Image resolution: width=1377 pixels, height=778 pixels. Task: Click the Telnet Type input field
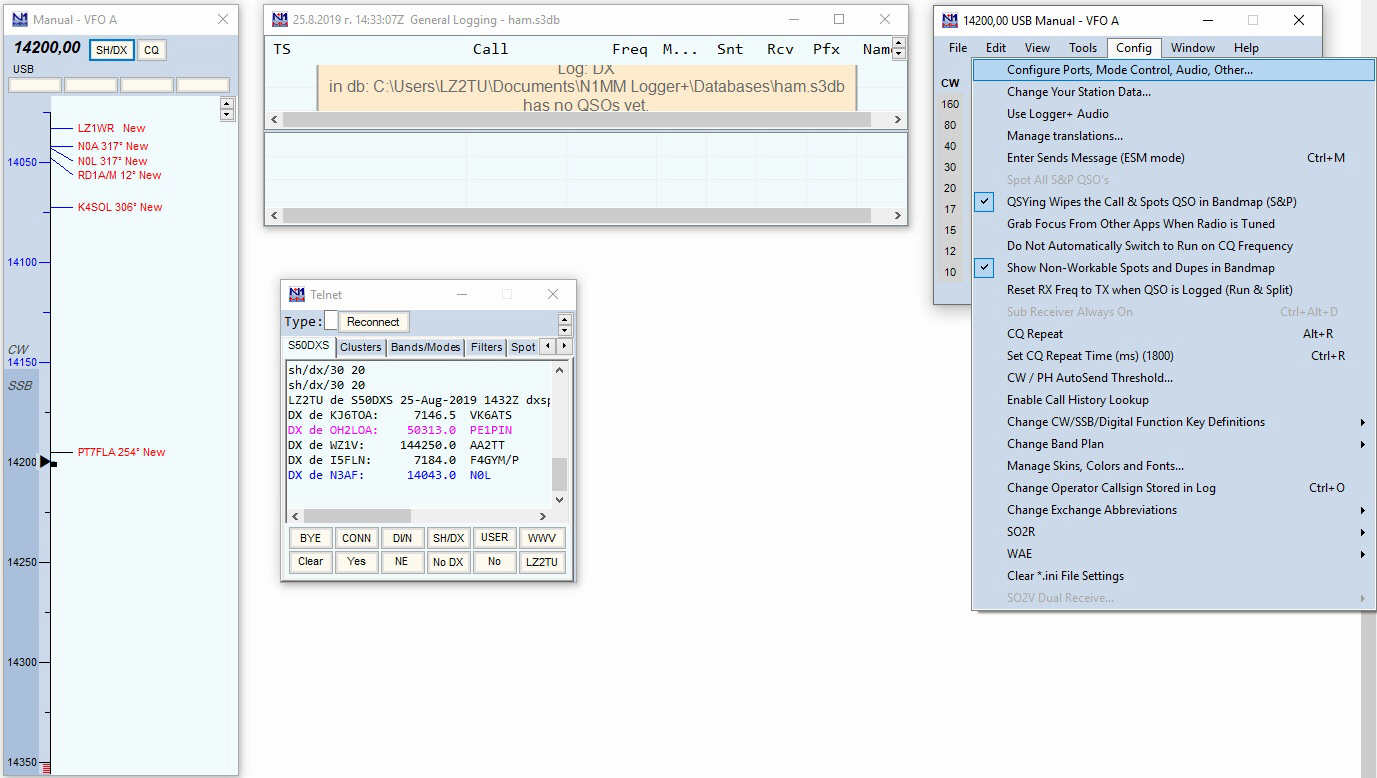pos(331,321)
